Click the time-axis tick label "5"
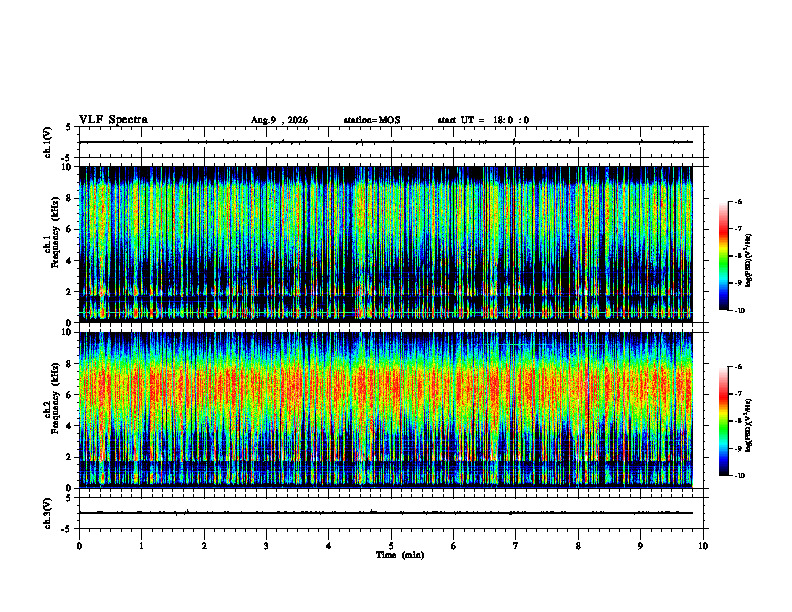Image resolution: width=792 pixels, height=612 pixels. pyautogui.click(x=391, y=546)
